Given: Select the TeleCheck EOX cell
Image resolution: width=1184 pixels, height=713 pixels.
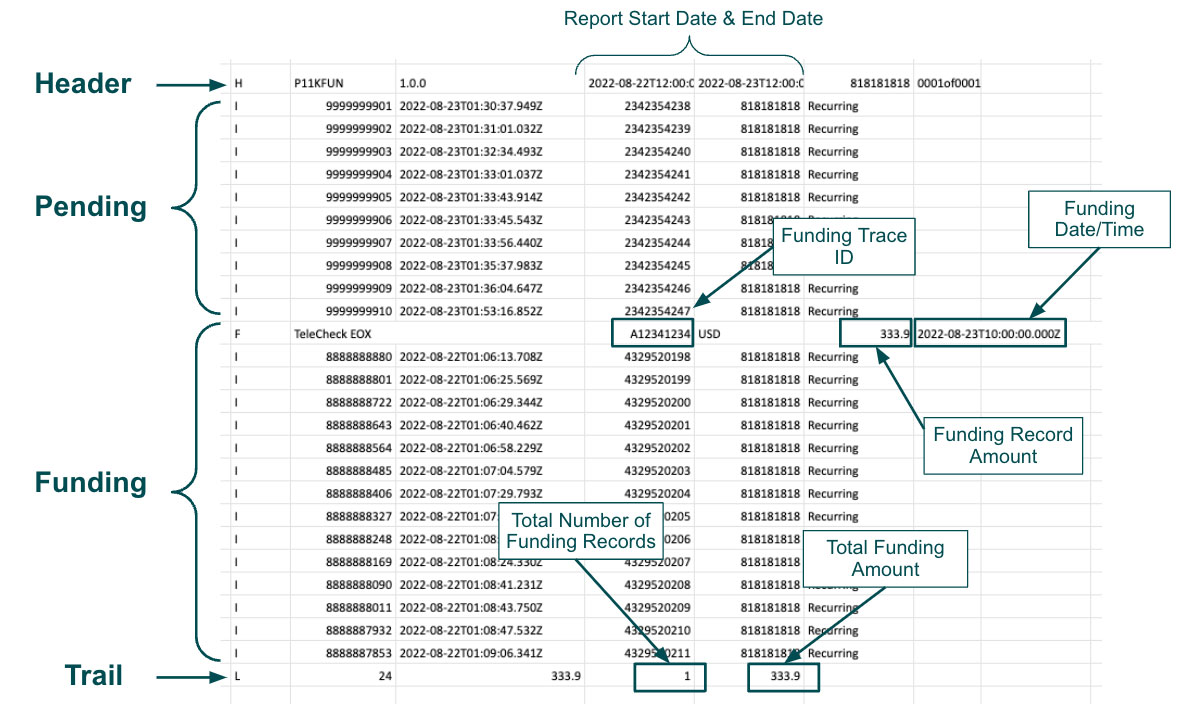Looking at the screenshot, I should 332,334.
